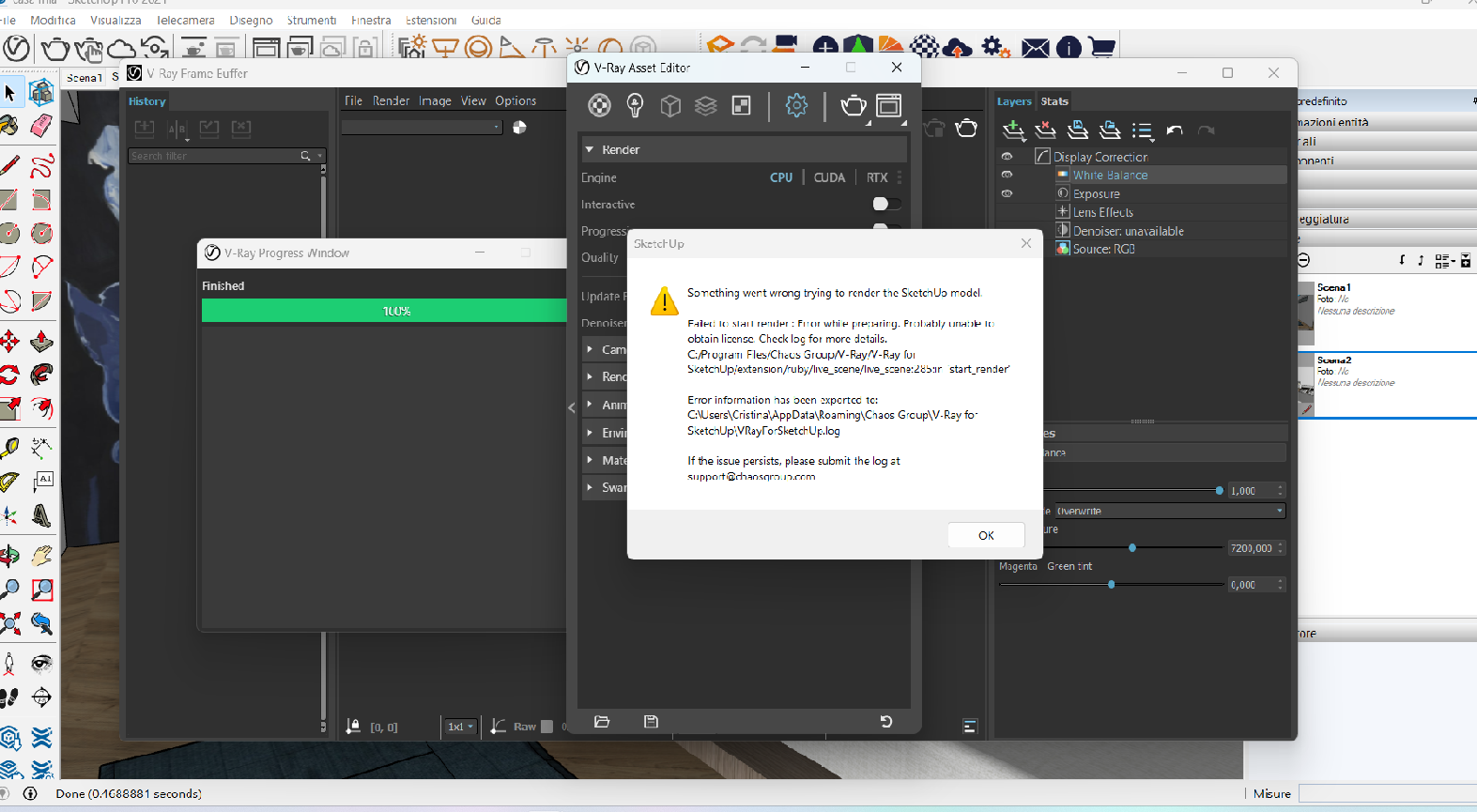Click OK in the SketchUp error dialog

[x=986, y=535]
